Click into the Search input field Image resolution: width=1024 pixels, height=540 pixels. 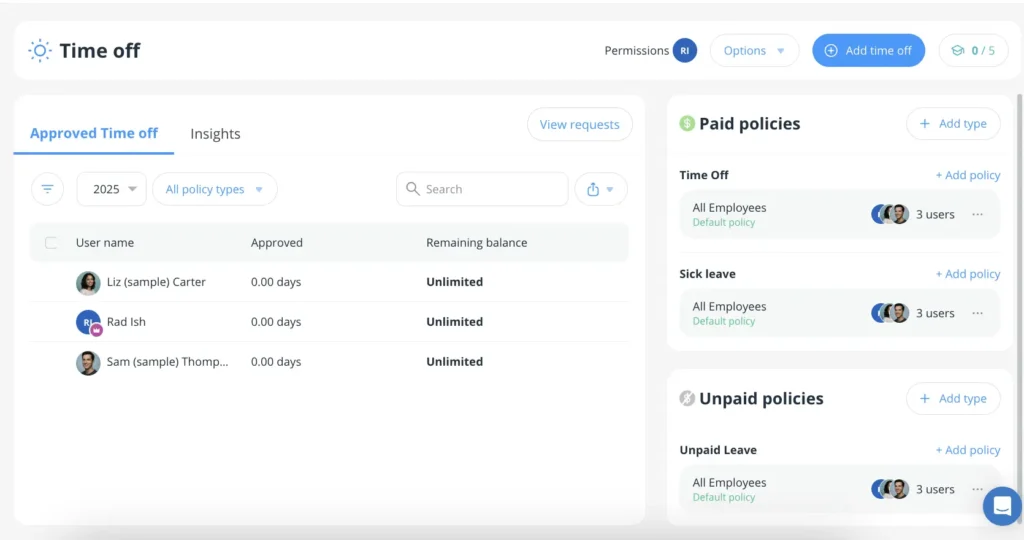490,189
